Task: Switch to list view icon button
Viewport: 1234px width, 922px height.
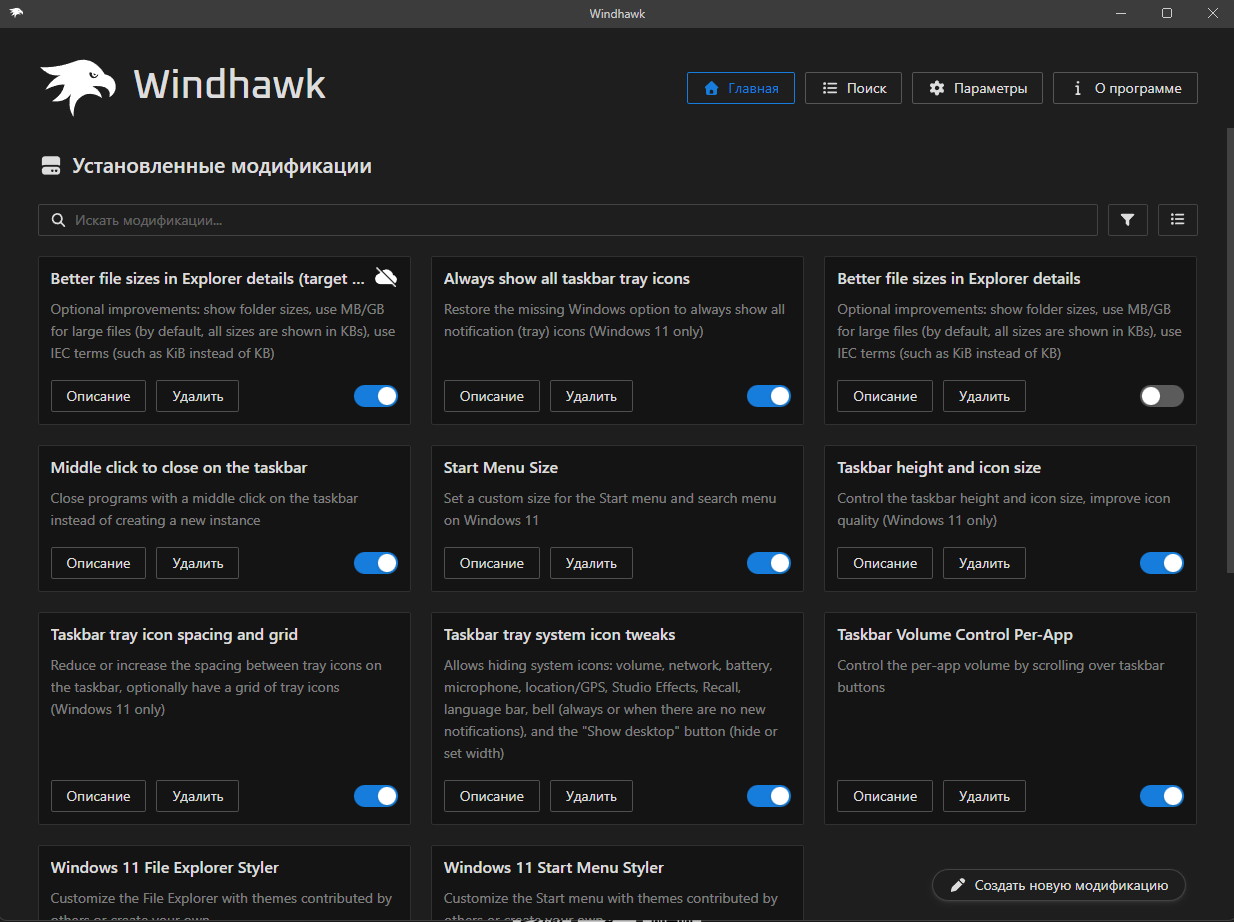Action: pyautogui.click(x=1178, y=220)
